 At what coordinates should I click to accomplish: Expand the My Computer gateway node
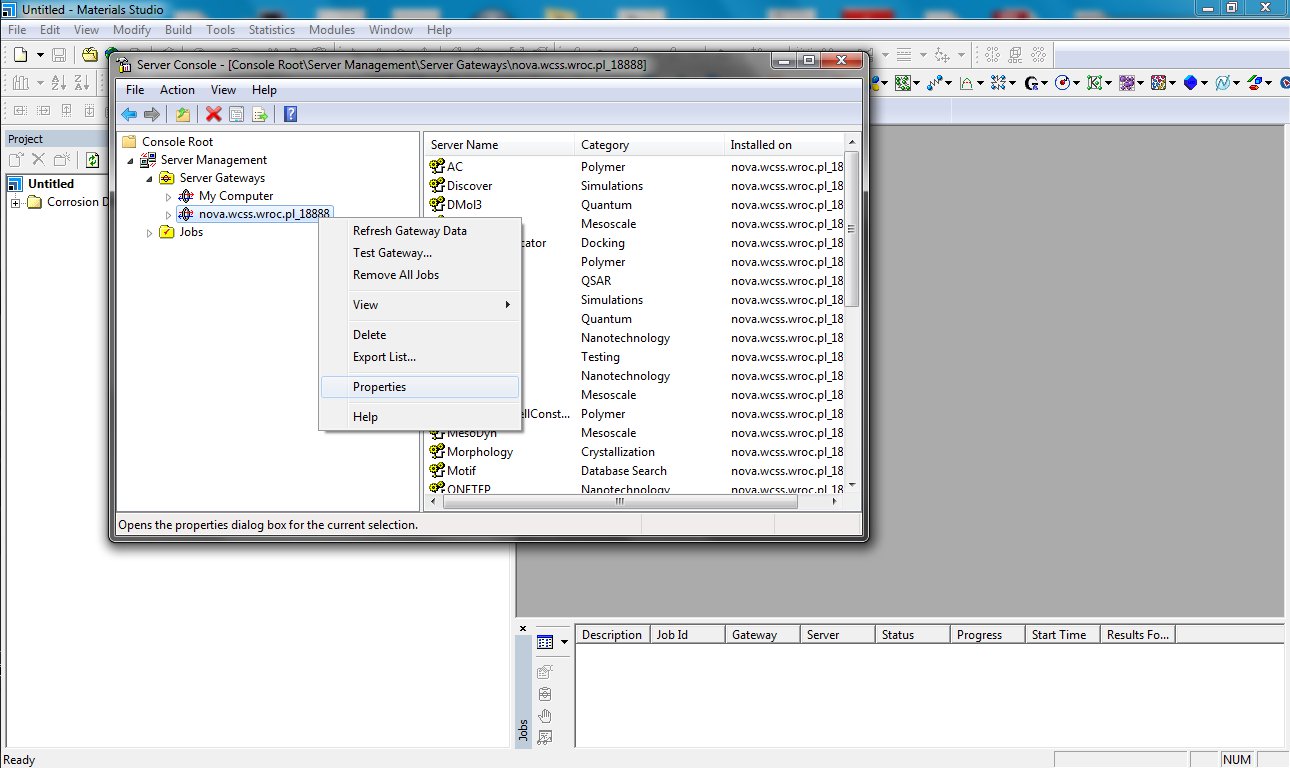169,197
